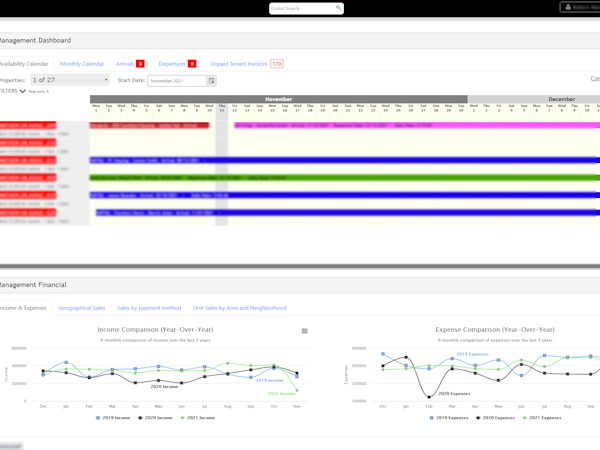This screenshot has width=600, height=450.
Task: Open Unit Sales by Area and Neighborhood tab
Action: (x=240, y=308)
